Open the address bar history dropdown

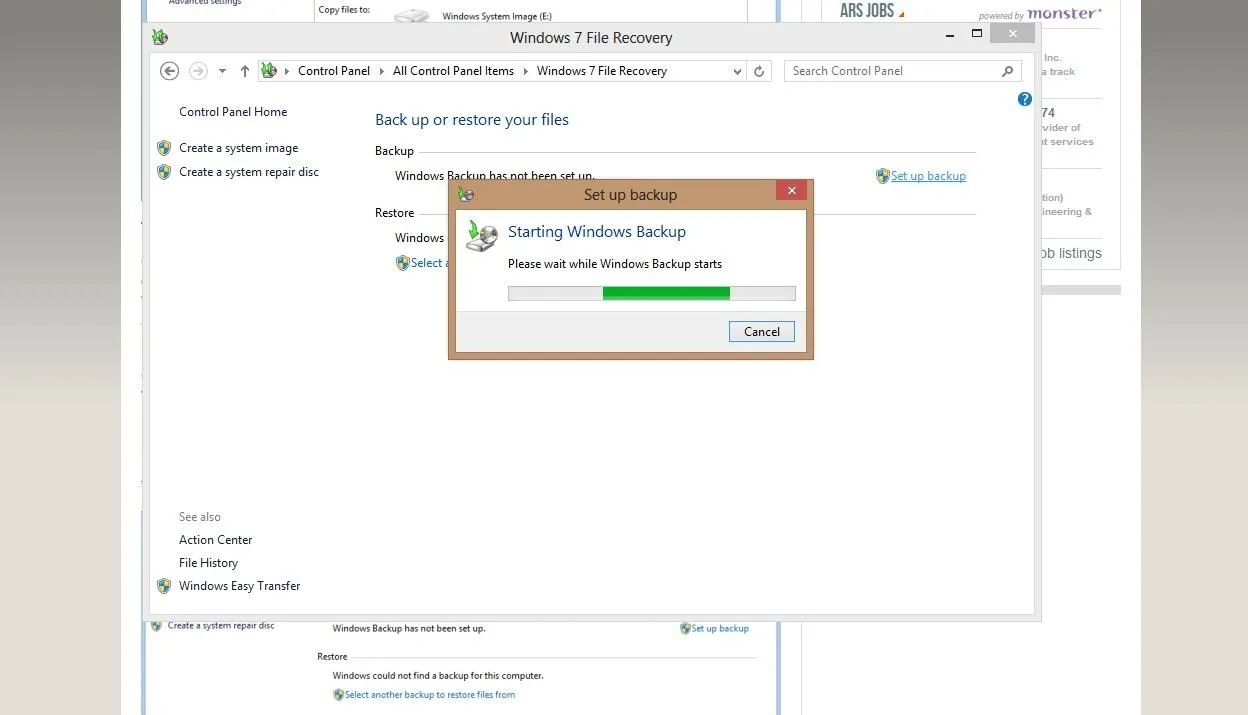tap(737, 71)
